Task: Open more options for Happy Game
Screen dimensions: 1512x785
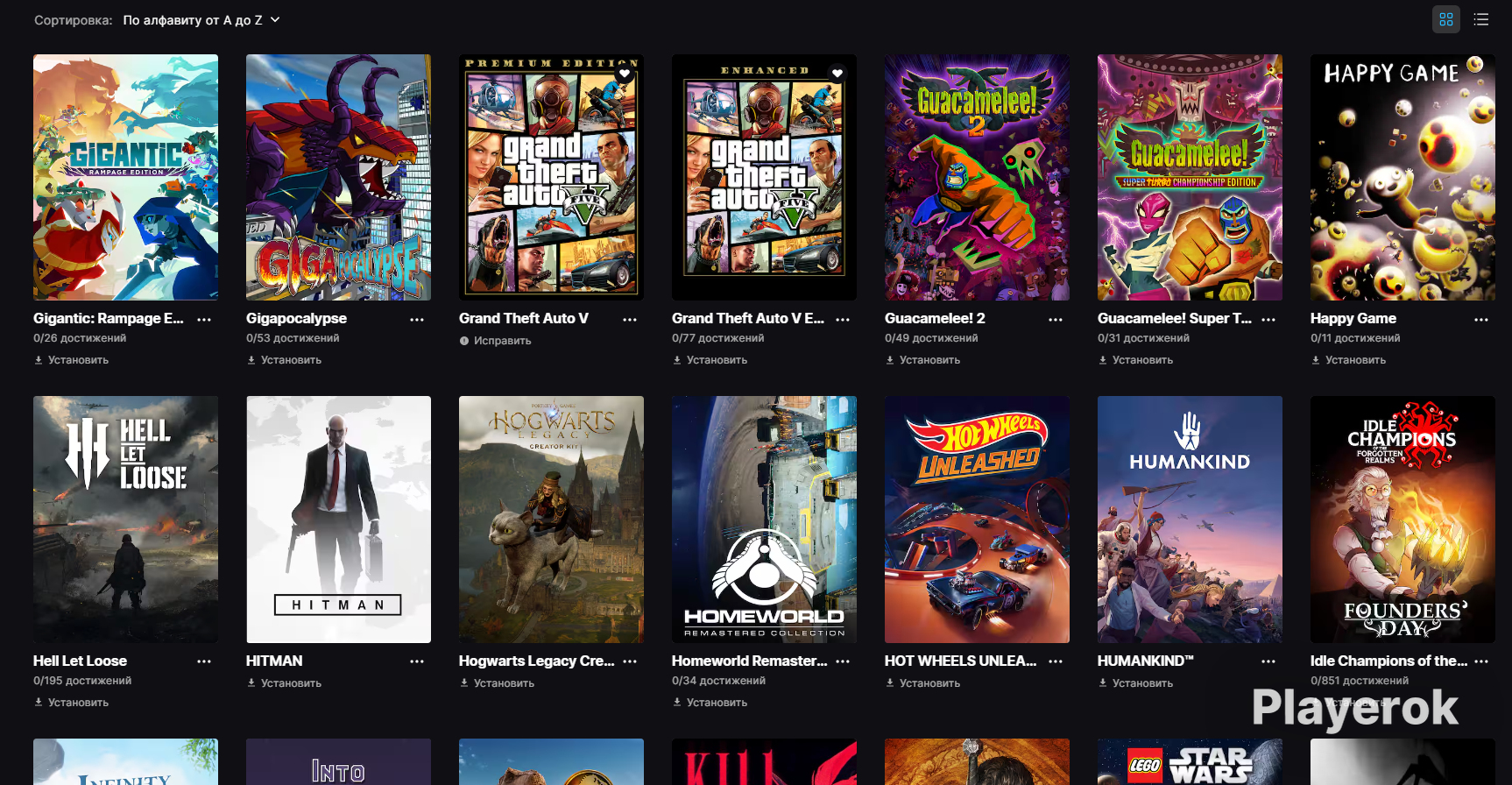Action: (1481, 320)
